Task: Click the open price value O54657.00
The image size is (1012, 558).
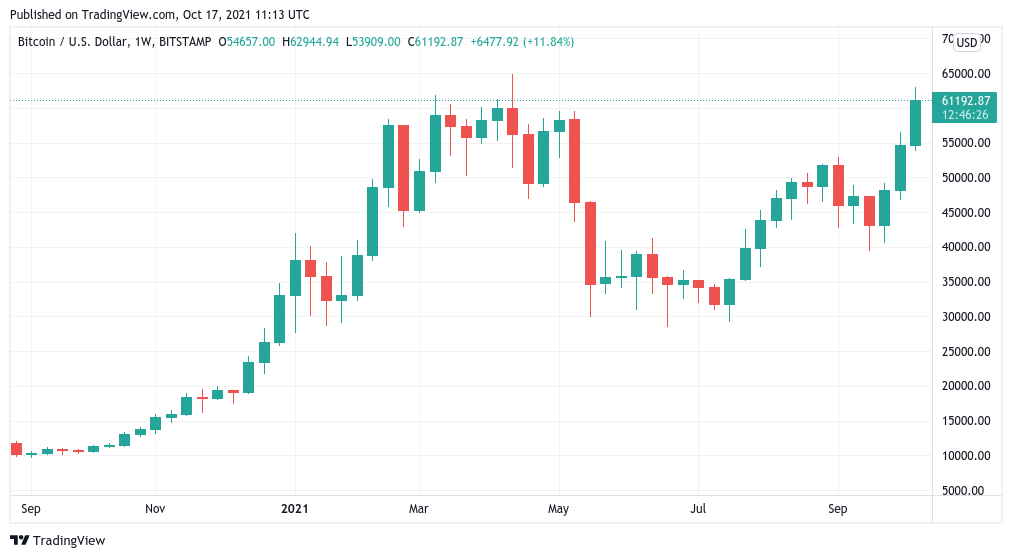Action: point(245,42)
